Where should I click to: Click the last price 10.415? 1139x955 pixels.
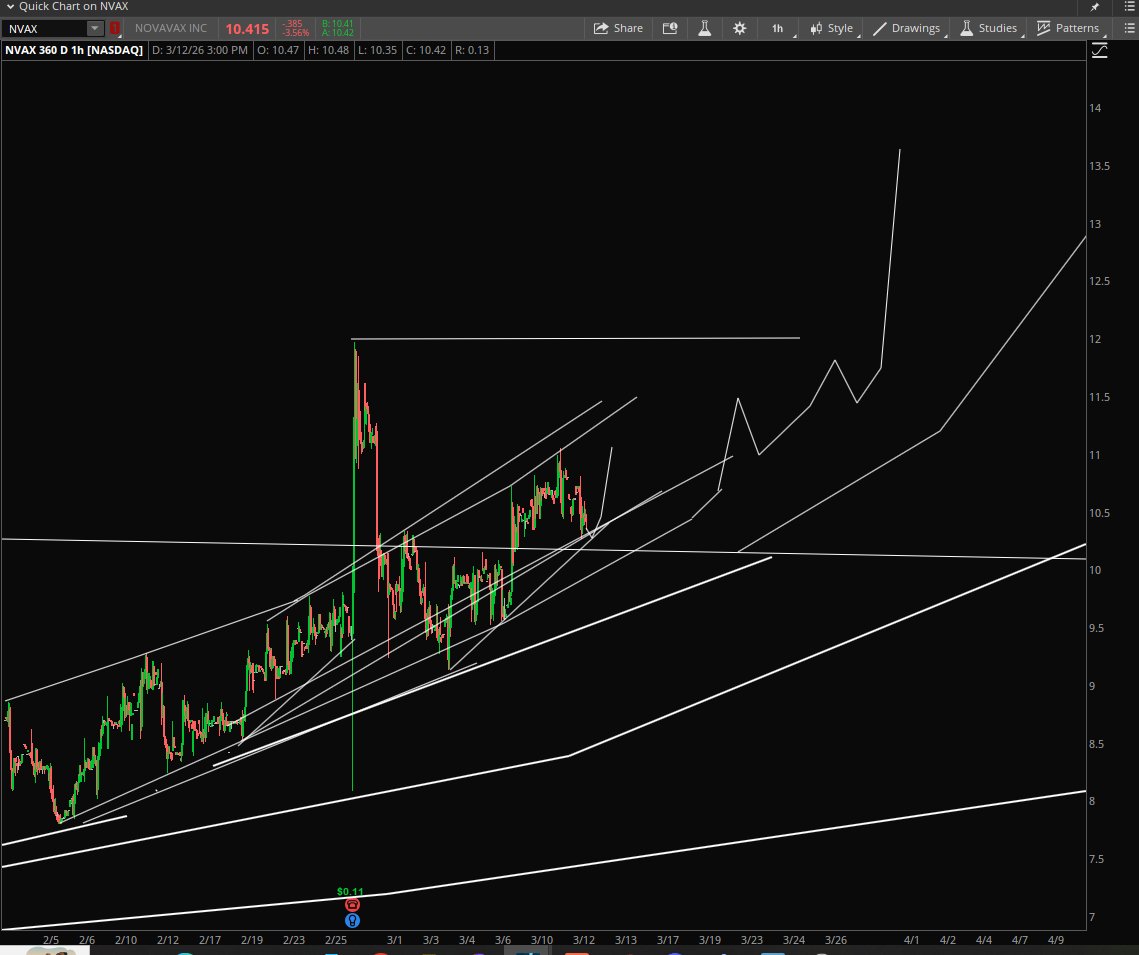click(x=247, y=29)
